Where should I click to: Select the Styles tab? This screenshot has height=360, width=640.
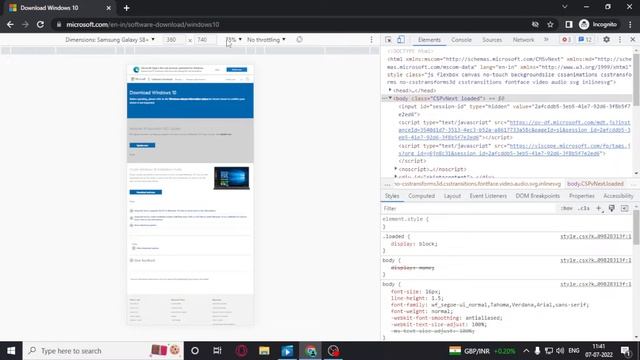pyautogui.click(x=392, y=196)
